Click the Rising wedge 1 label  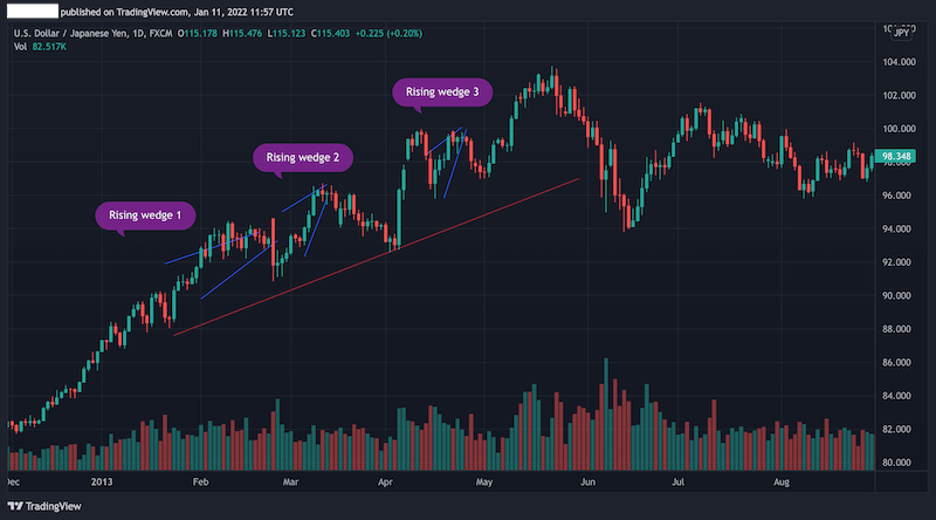point(145,216)
